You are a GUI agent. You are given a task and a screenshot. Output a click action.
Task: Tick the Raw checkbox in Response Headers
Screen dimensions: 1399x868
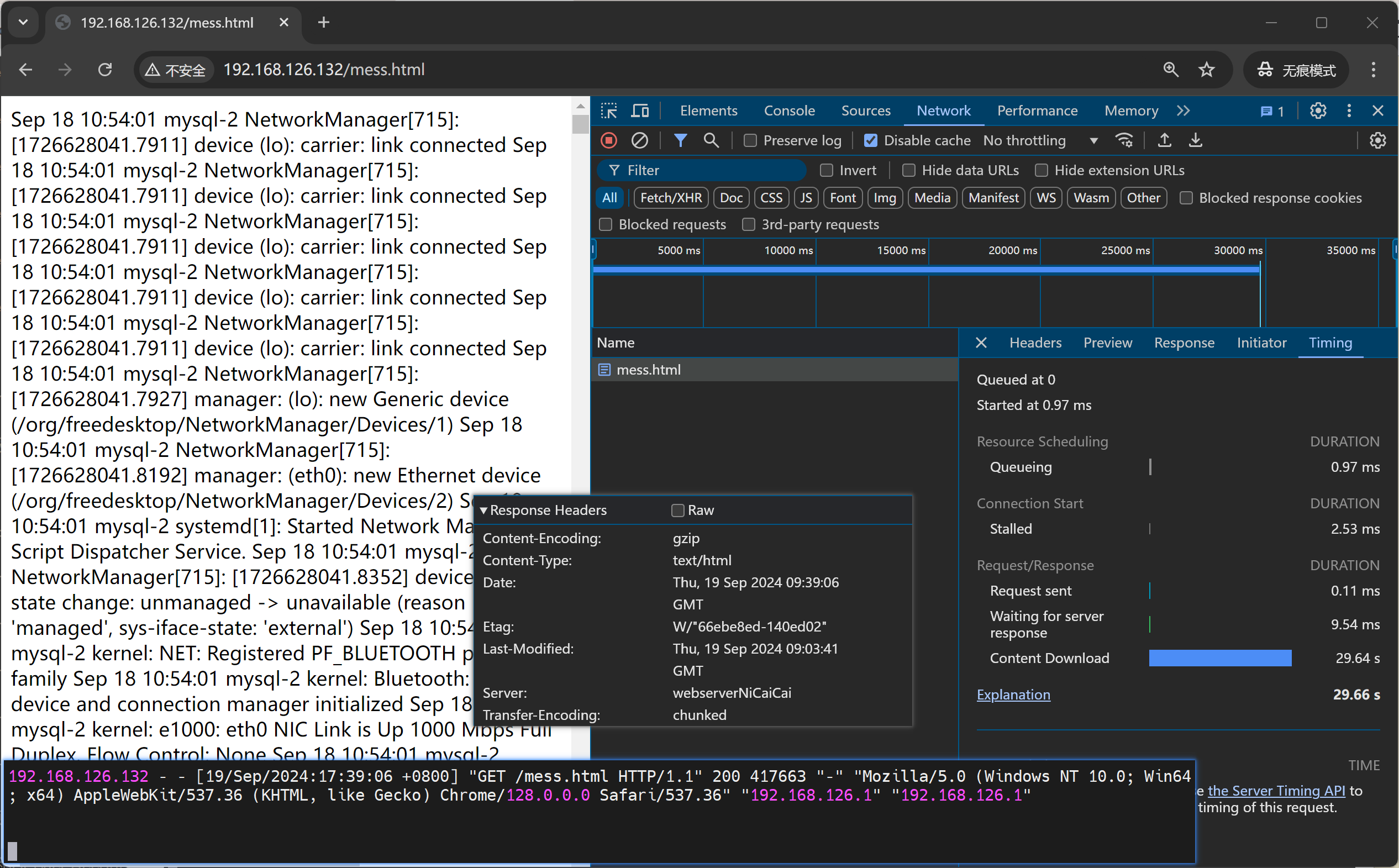tap(678, 511)
